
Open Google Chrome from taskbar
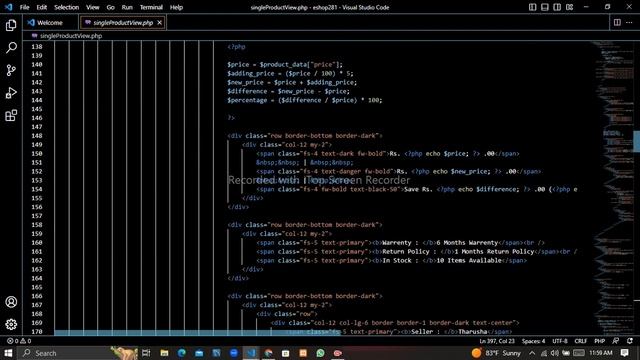click(x=269, y=353)
